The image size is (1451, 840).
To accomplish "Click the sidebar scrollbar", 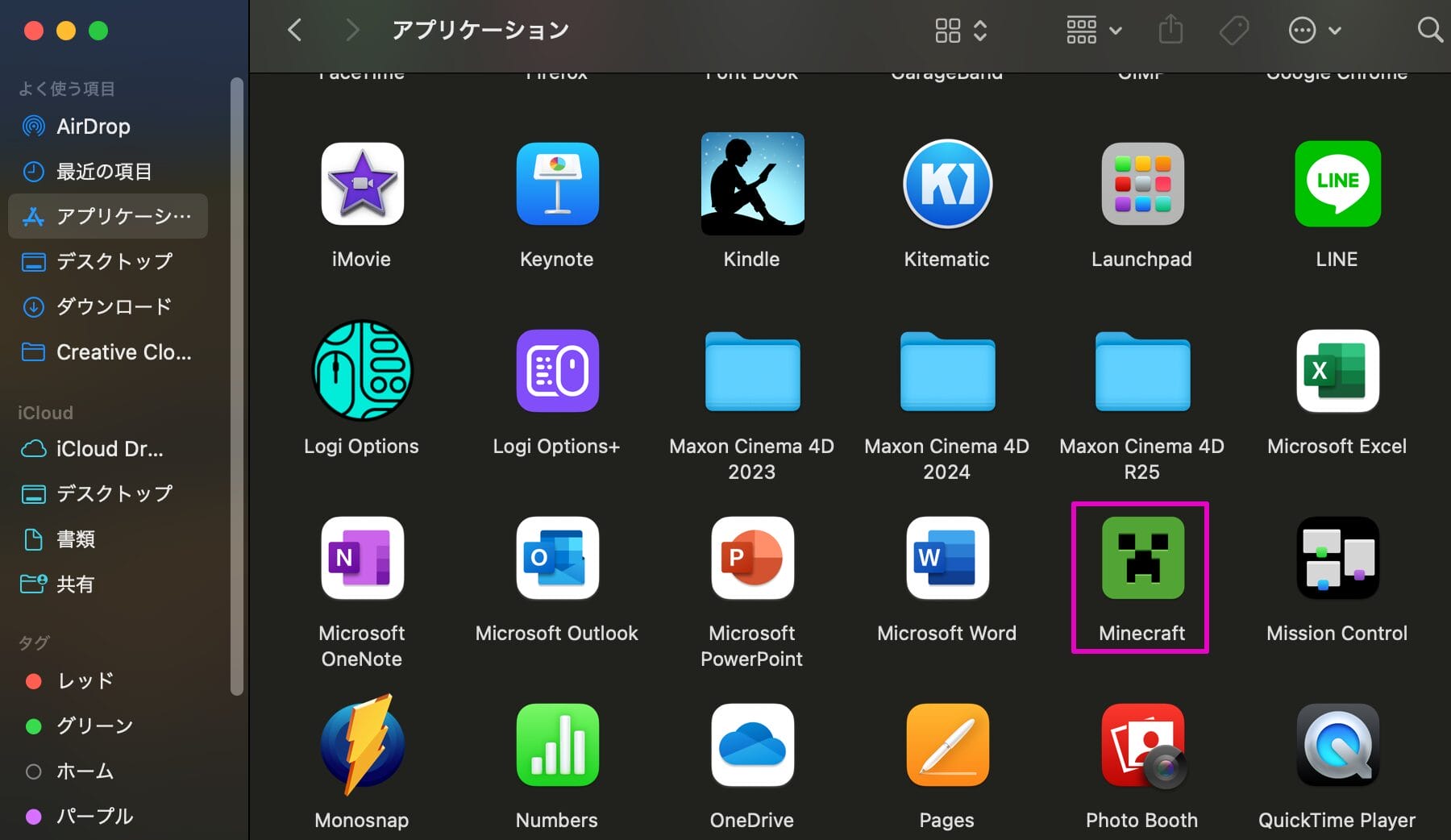I will coord(236,387).
